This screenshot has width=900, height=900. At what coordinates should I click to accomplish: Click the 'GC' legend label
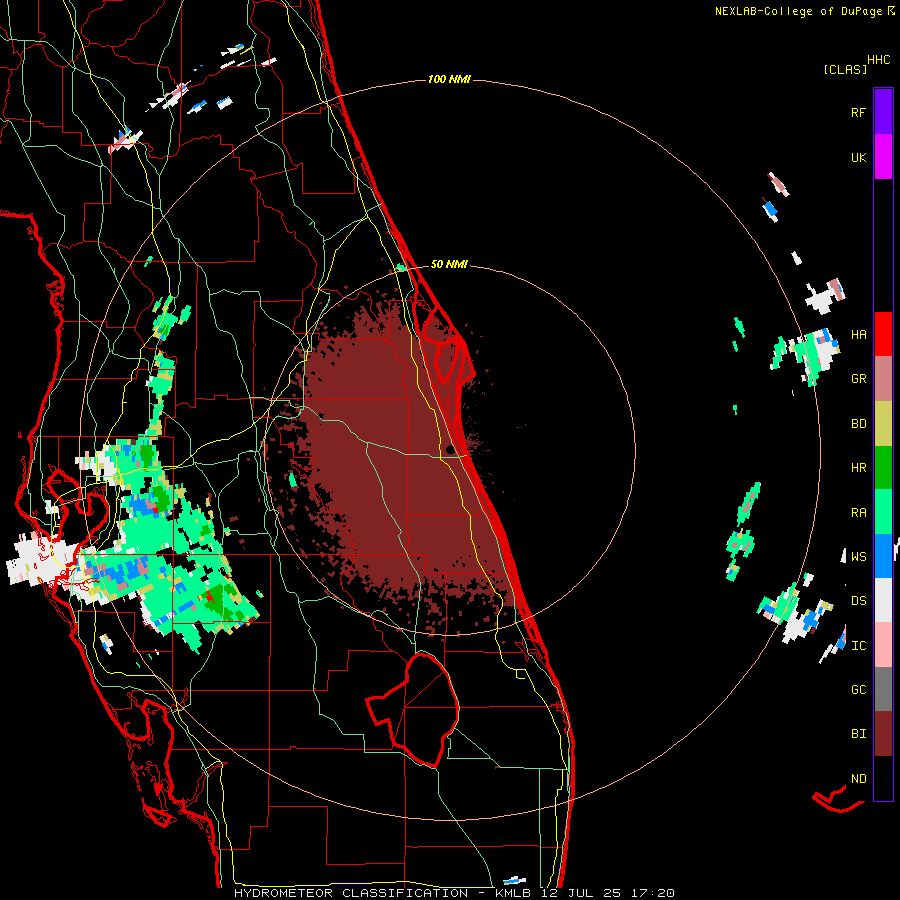tap(858, 689)
